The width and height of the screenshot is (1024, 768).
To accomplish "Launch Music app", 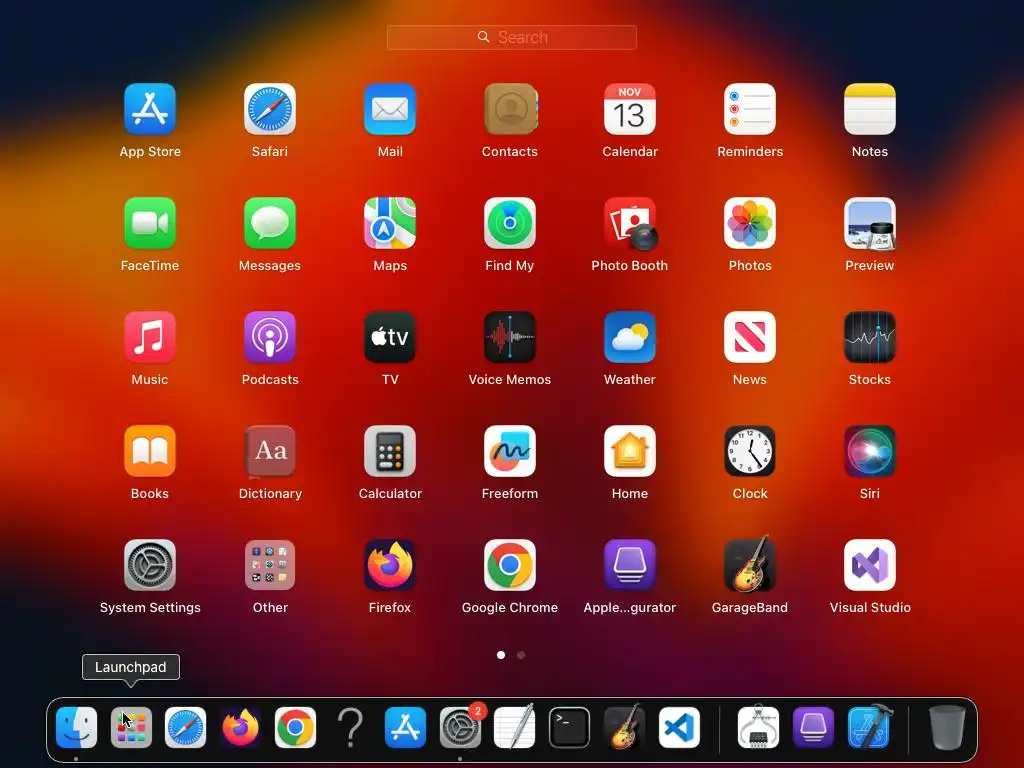I will tap(150, 337).
